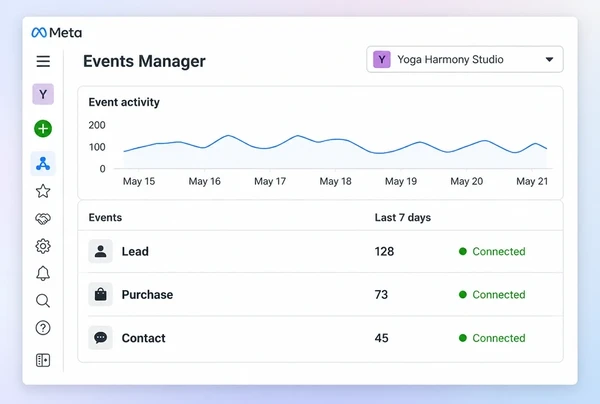Click the Connected status for Purchase

coord(492,295)
